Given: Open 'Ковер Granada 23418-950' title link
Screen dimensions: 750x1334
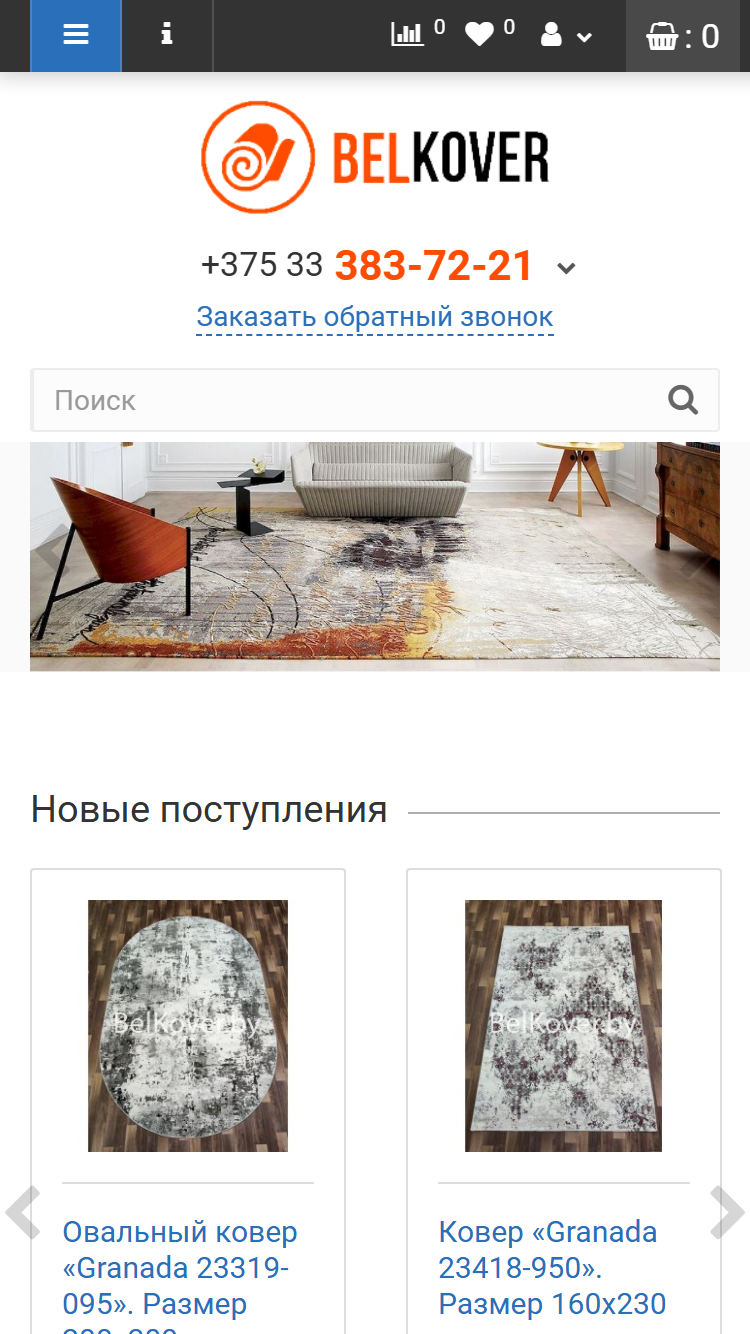Looking at the screenshot, I should pos(552,1268).
